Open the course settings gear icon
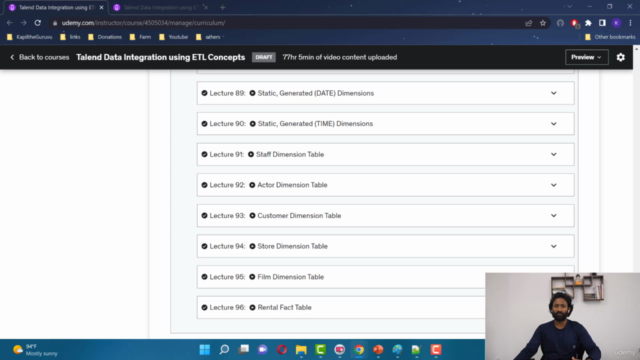640x360 pixels. [x=620, y=57]
